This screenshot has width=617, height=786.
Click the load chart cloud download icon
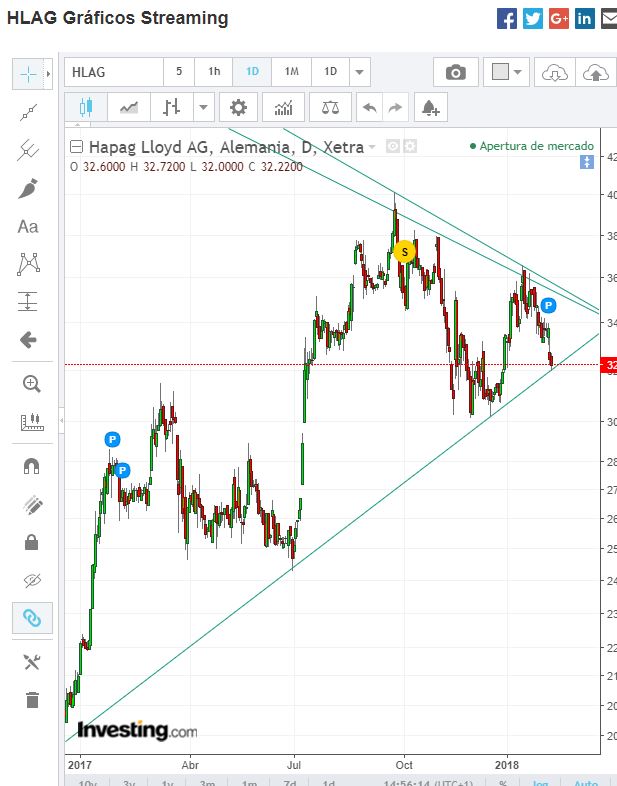tap(555, 72)
